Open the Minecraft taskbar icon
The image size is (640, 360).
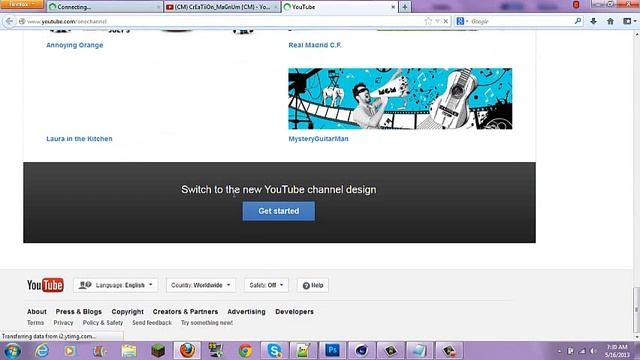click(x=158, y=351)
